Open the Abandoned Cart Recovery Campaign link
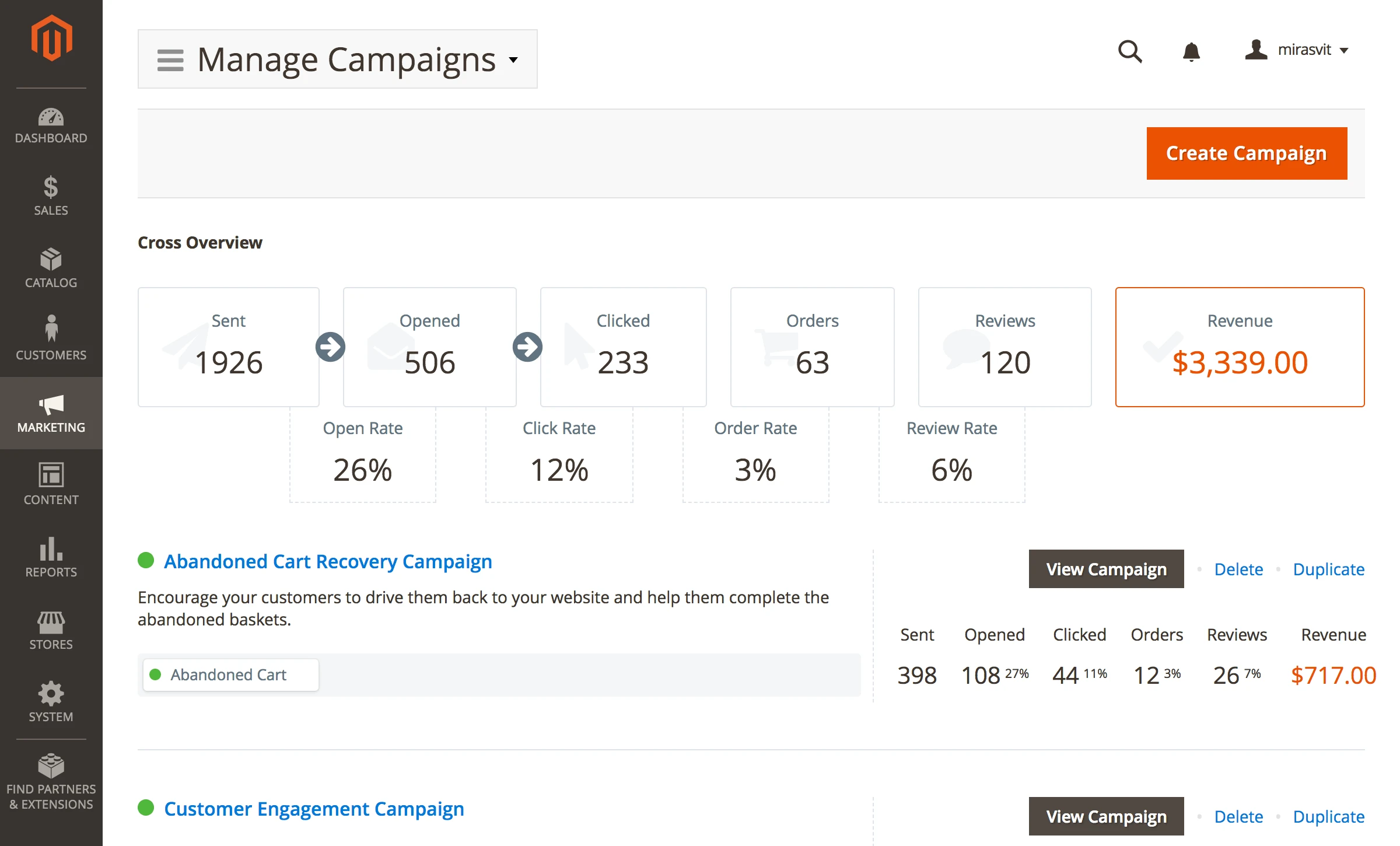The width and height of the screenshot is (1400, 846). [328, 561]
